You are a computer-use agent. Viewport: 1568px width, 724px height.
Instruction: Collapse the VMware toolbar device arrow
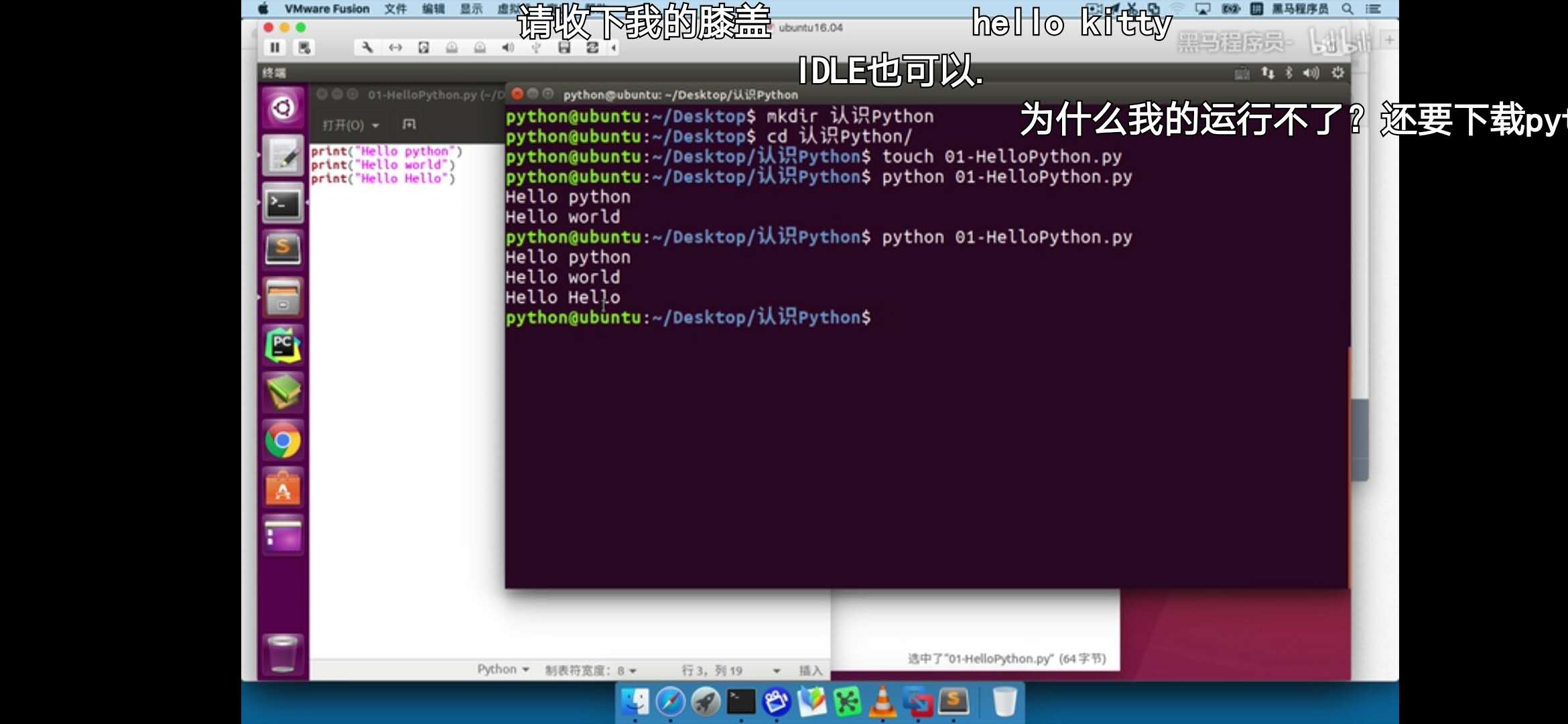pyautogui.click(x=614, y=48)
